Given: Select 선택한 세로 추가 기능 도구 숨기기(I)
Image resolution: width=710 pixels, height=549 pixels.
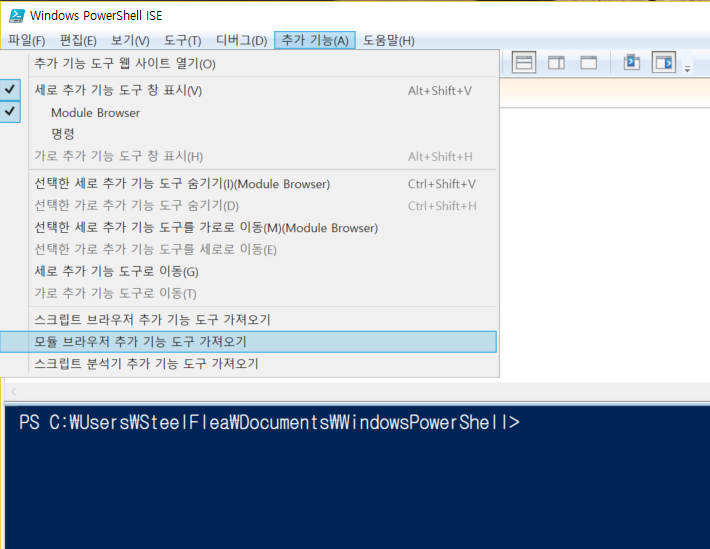Looking at the screenshot, I should click(249, 184).
